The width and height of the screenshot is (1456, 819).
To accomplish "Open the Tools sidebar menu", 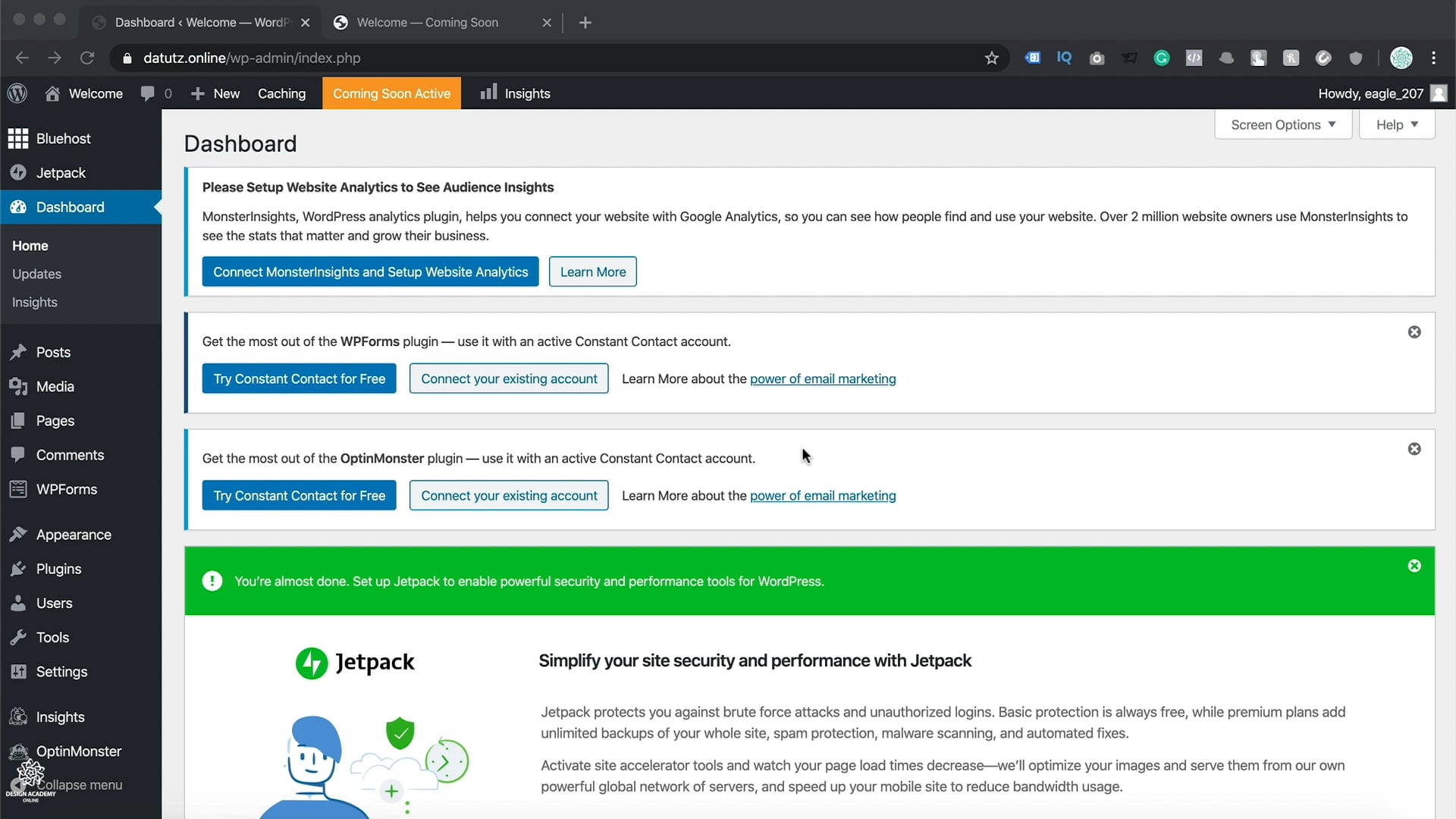I will 80,637.
